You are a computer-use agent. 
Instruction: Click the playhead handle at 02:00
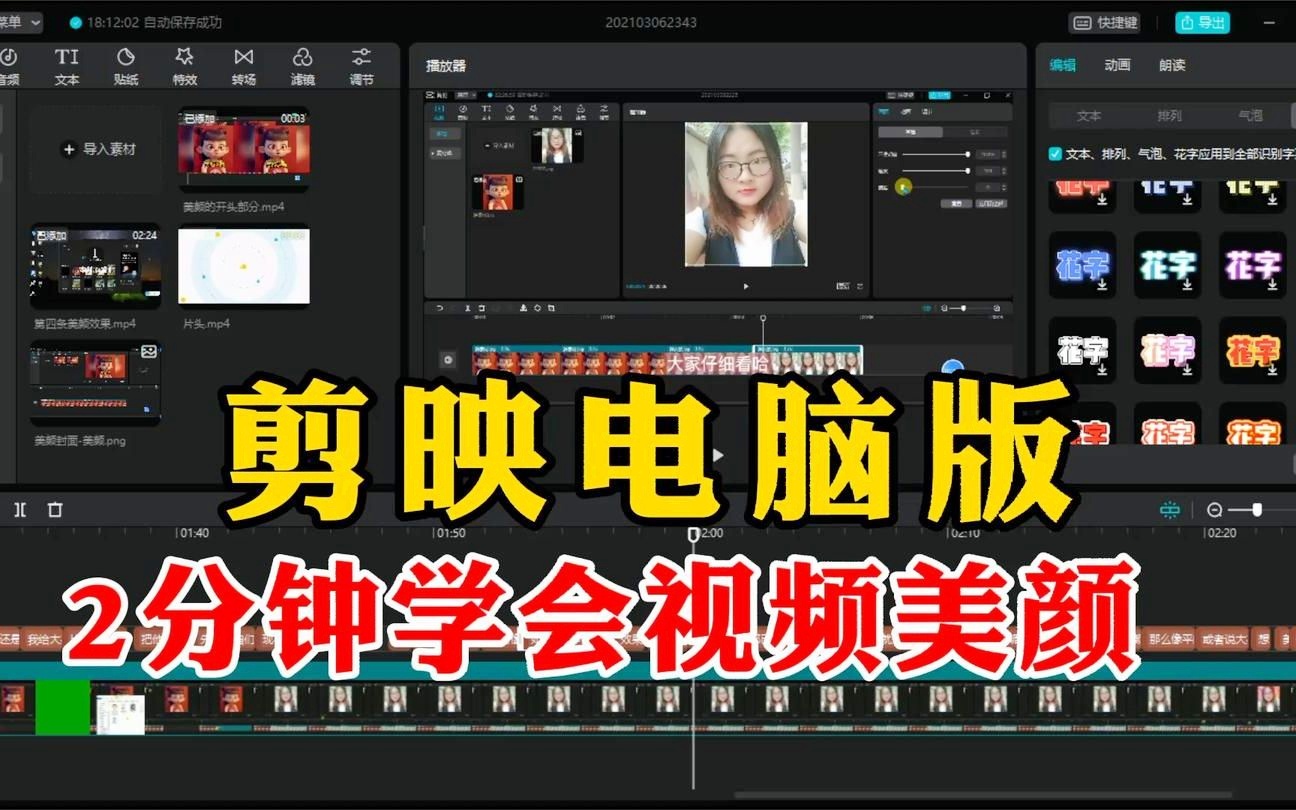[693, 535]
